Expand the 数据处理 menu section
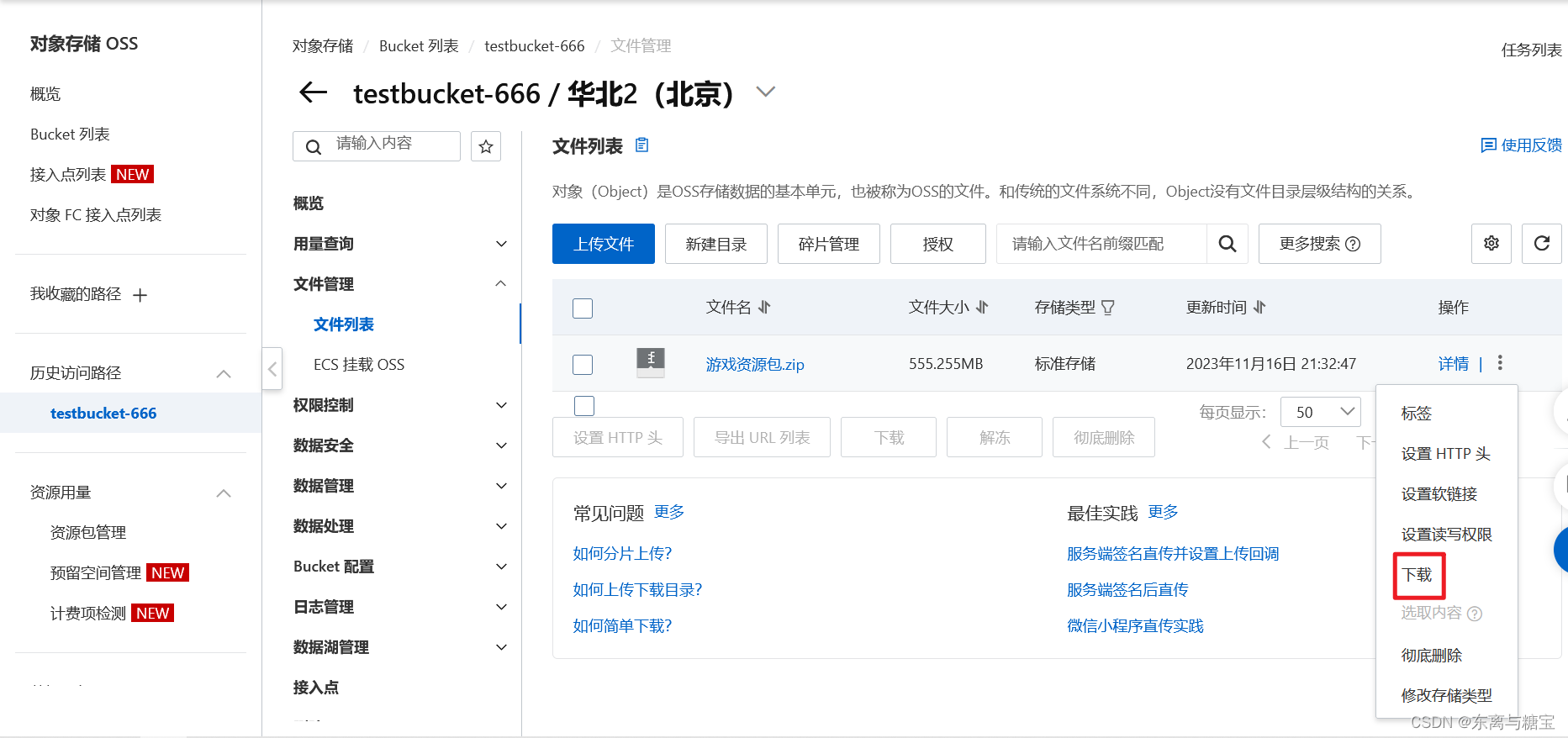Screen dimensions: 1568x738 click(501, 526)
